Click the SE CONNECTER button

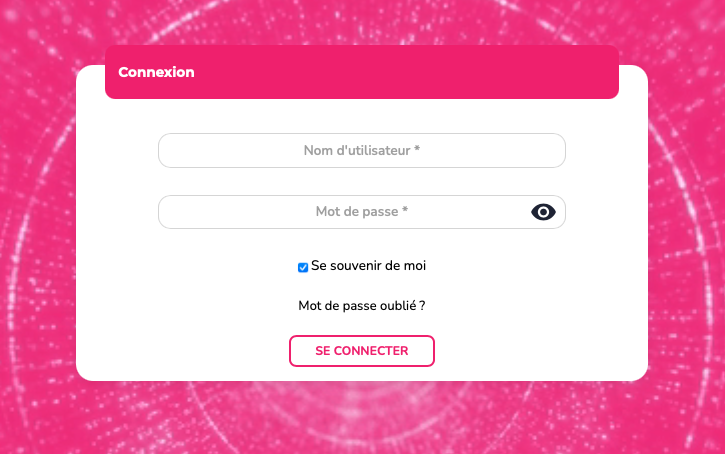[362, 351]
